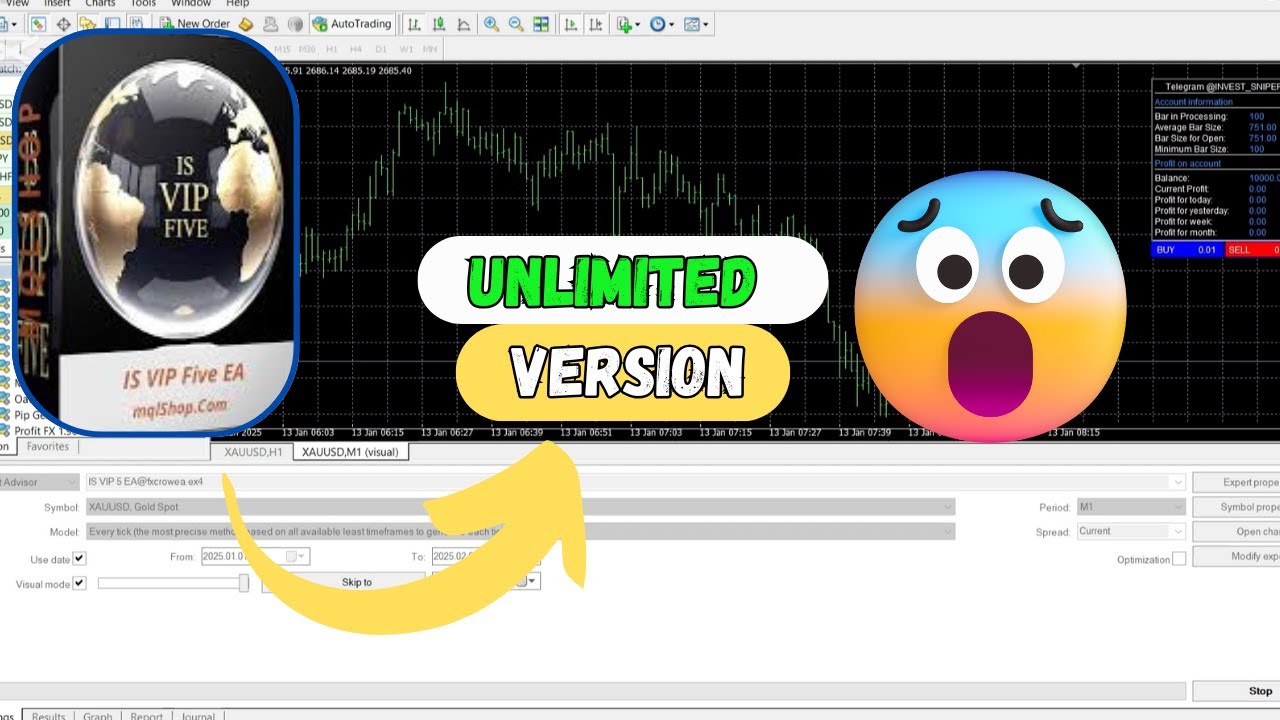Image resolution: width=1280 pixels, height=720 pixels.
Task: Open the Expert Advisor type dropdown
Action: [39, 482]
